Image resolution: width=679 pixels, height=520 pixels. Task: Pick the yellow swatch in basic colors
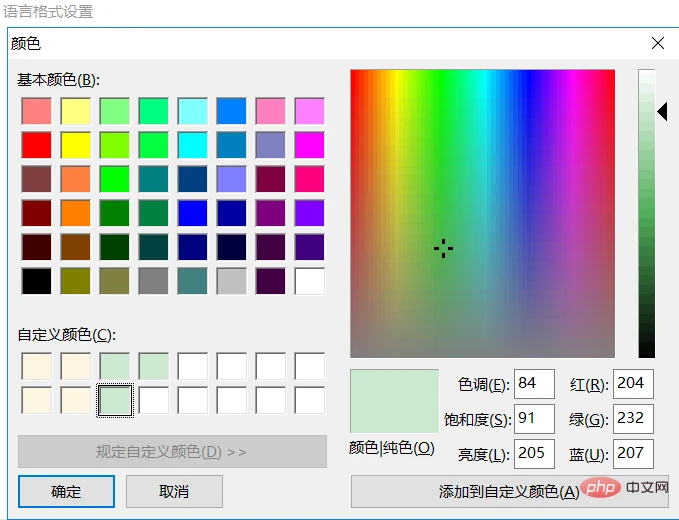[x=75, y=145]
